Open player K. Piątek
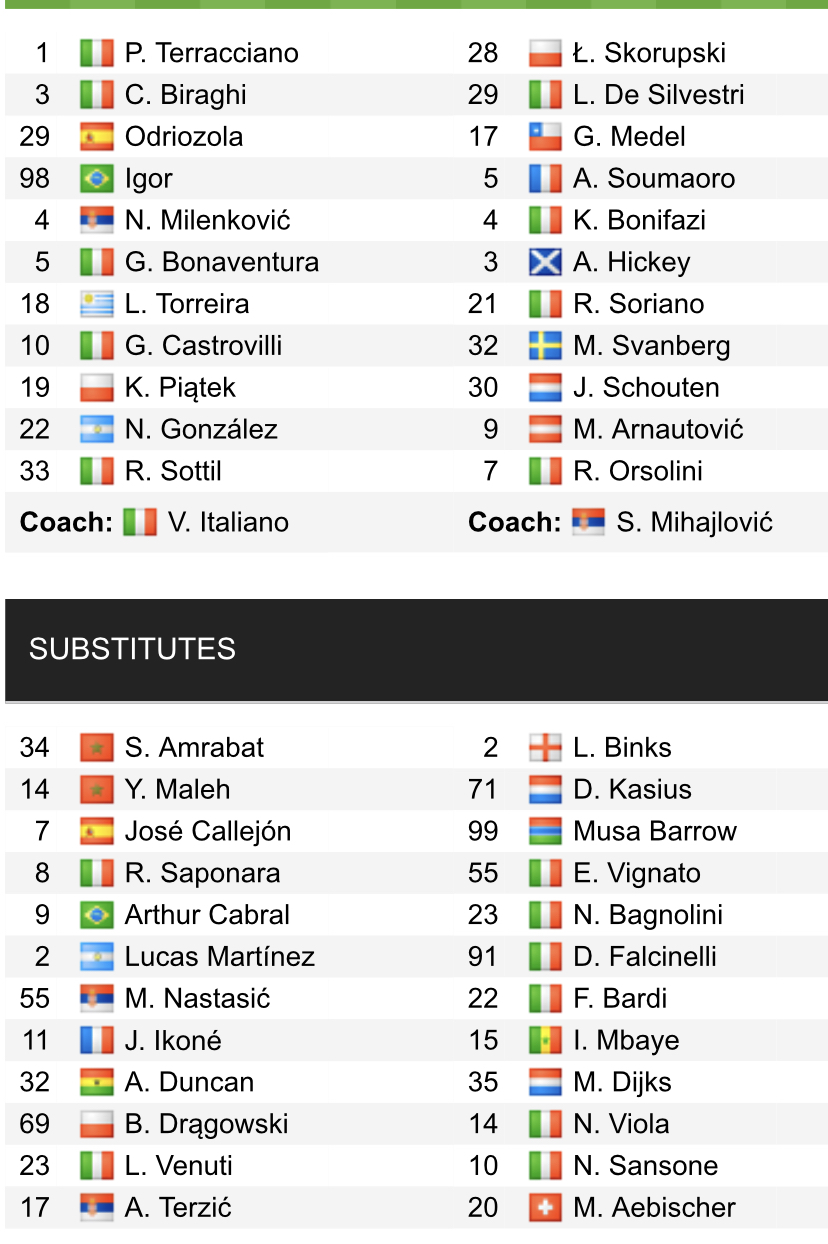Image resolution: width=828 pixels, height=1244 pixels. click(180, 388)
